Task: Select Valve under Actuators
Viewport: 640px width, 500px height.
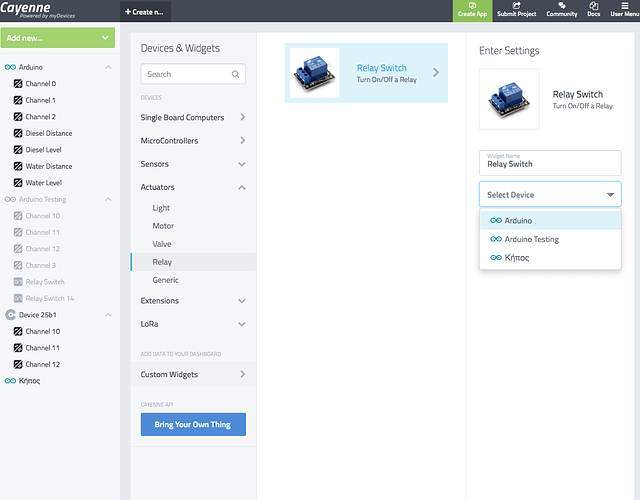Action: [x=162, y=244]
